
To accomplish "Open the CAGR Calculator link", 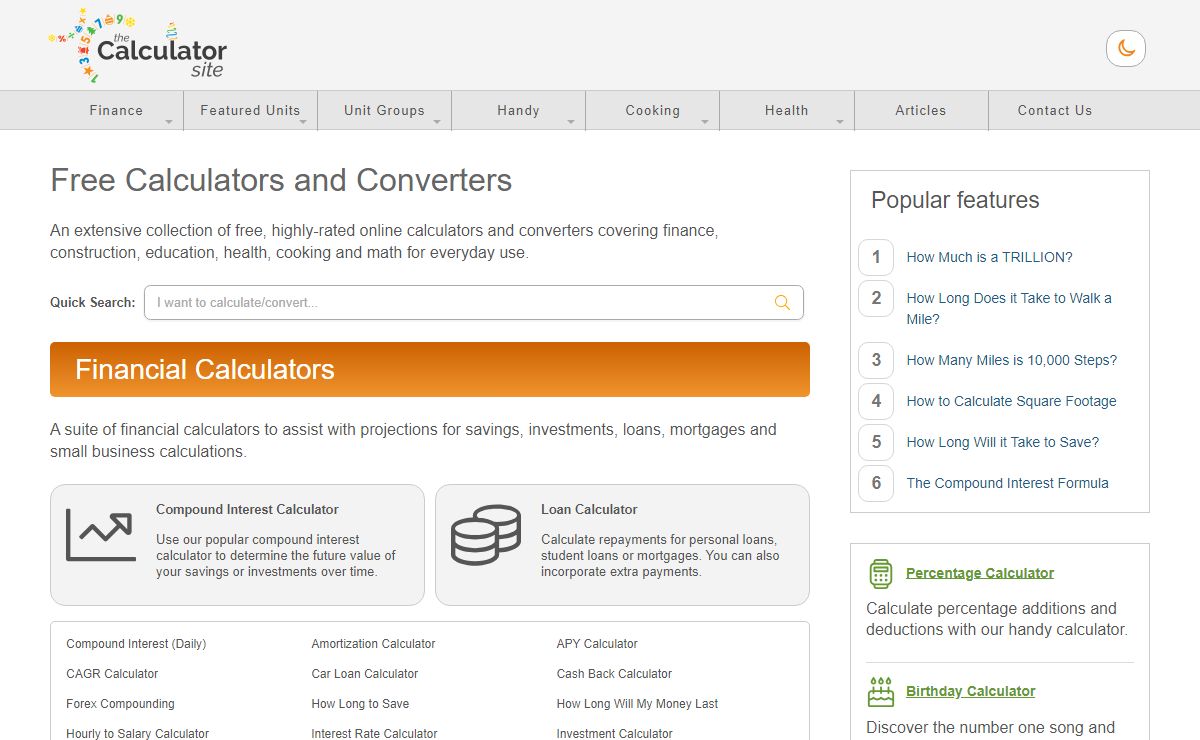I will [x=112, y=674].
